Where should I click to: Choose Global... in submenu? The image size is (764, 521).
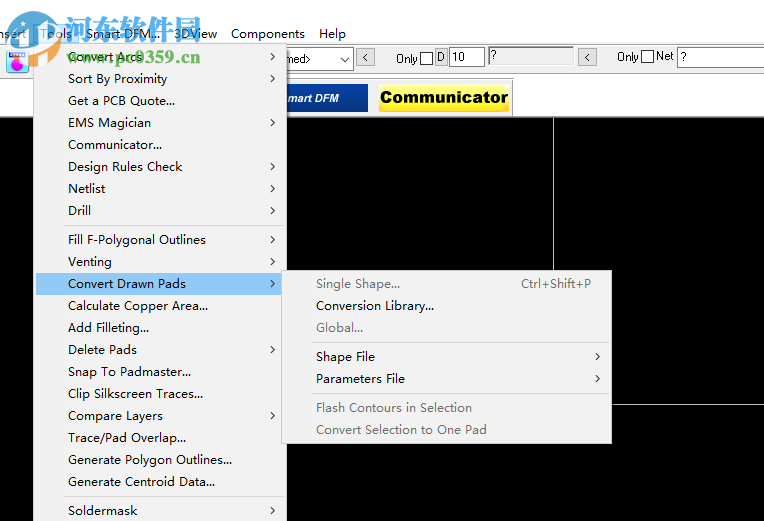(x=446, y=328)
